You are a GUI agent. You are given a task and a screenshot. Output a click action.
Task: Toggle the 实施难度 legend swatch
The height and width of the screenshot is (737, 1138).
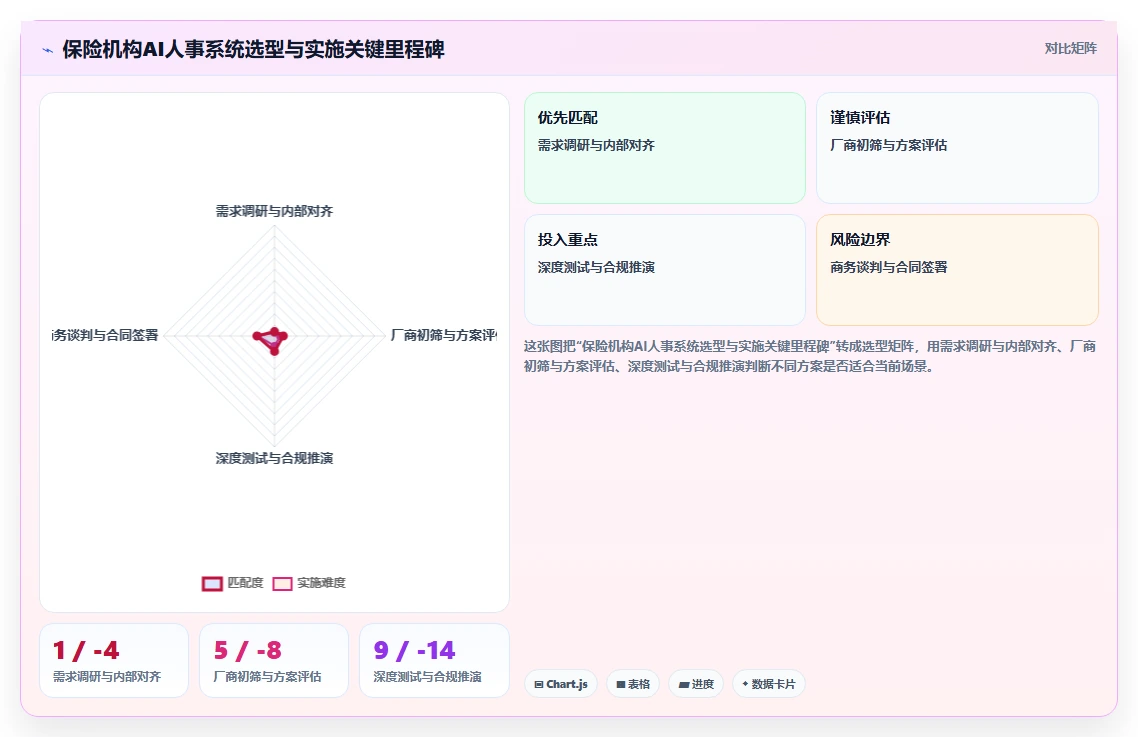point(282,583)
